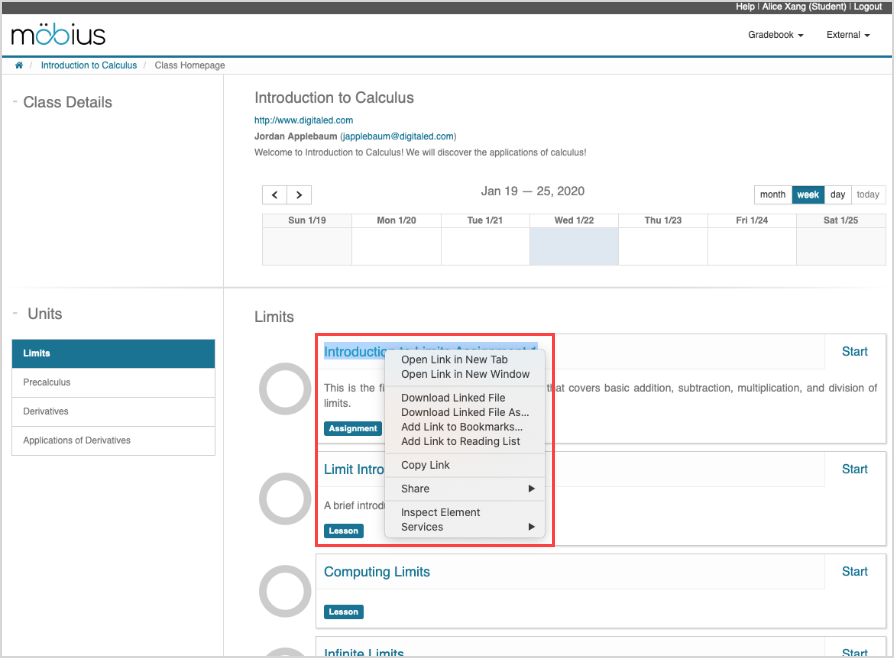894x658 pixels.
Task: Open the Gradebook dropdown
Action: click(x=775, y=35)
